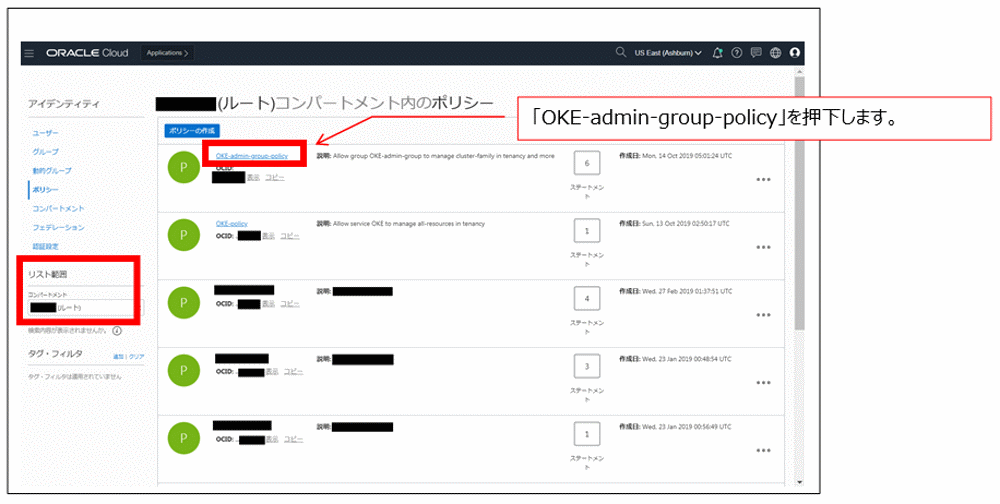The height and width of the screenshot is (504, 1000).
Task: Open actions menu for policy created 23 Jan 2019 00:56:49
Action: pyautogui.click(x=763, y=450)
